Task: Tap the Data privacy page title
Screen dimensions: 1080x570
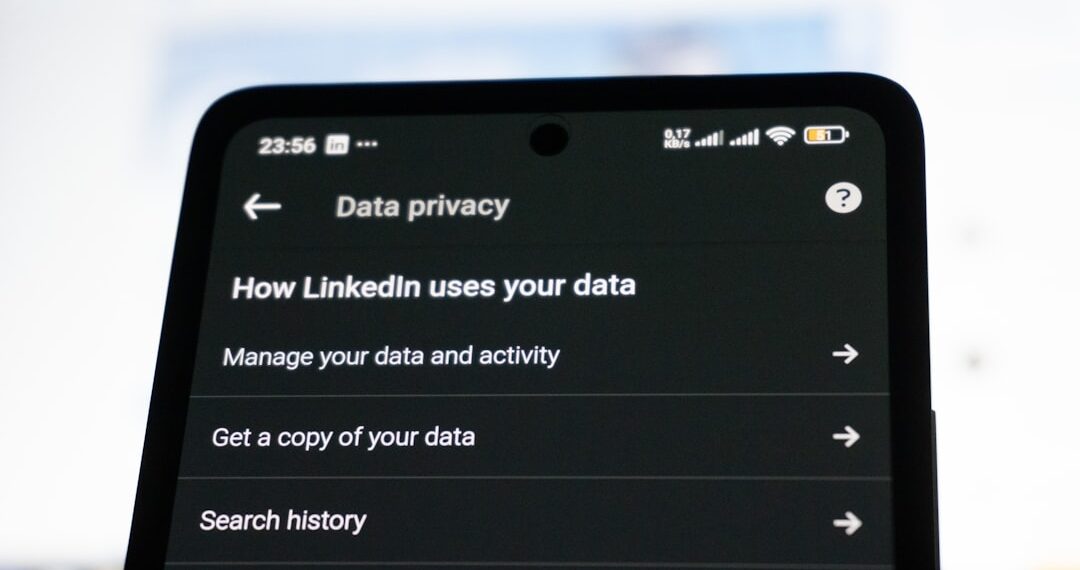Action: coord(422,207)
